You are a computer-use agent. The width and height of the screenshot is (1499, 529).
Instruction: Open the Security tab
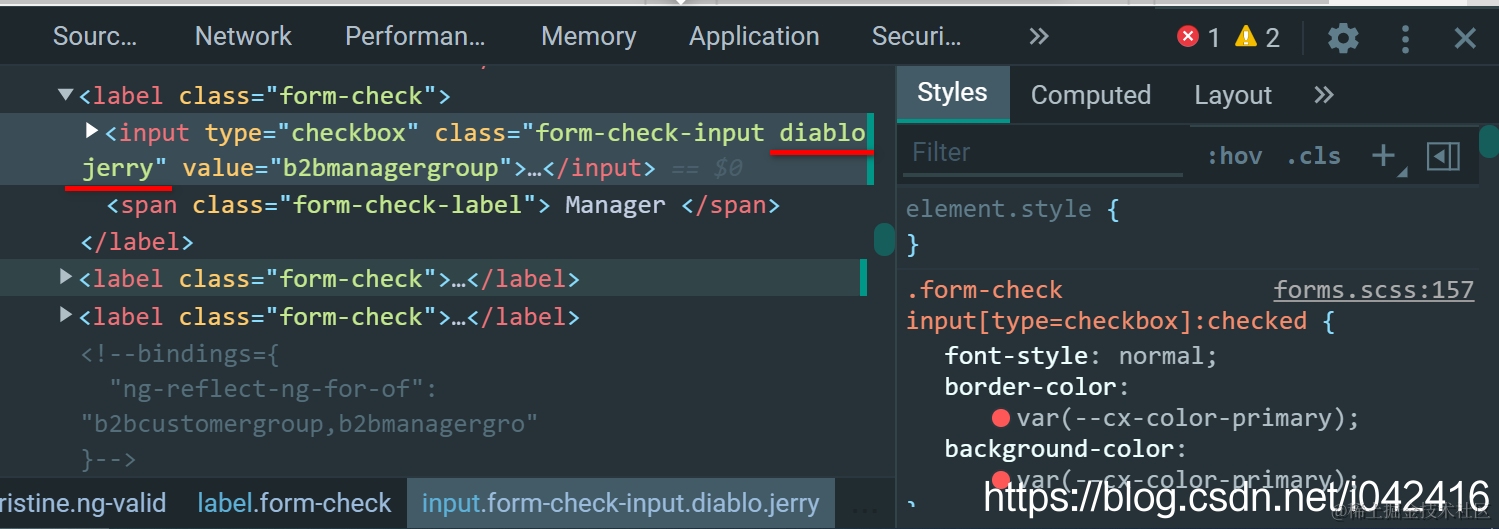pos(916,37)
